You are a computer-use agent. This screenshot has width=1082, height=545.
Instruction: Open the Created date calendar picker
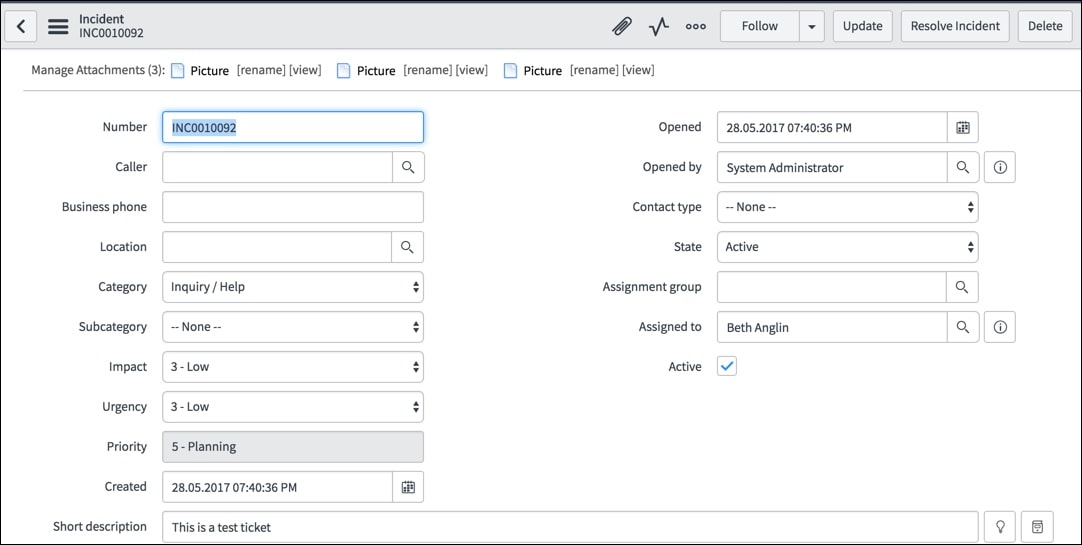(x=408, y=487)
